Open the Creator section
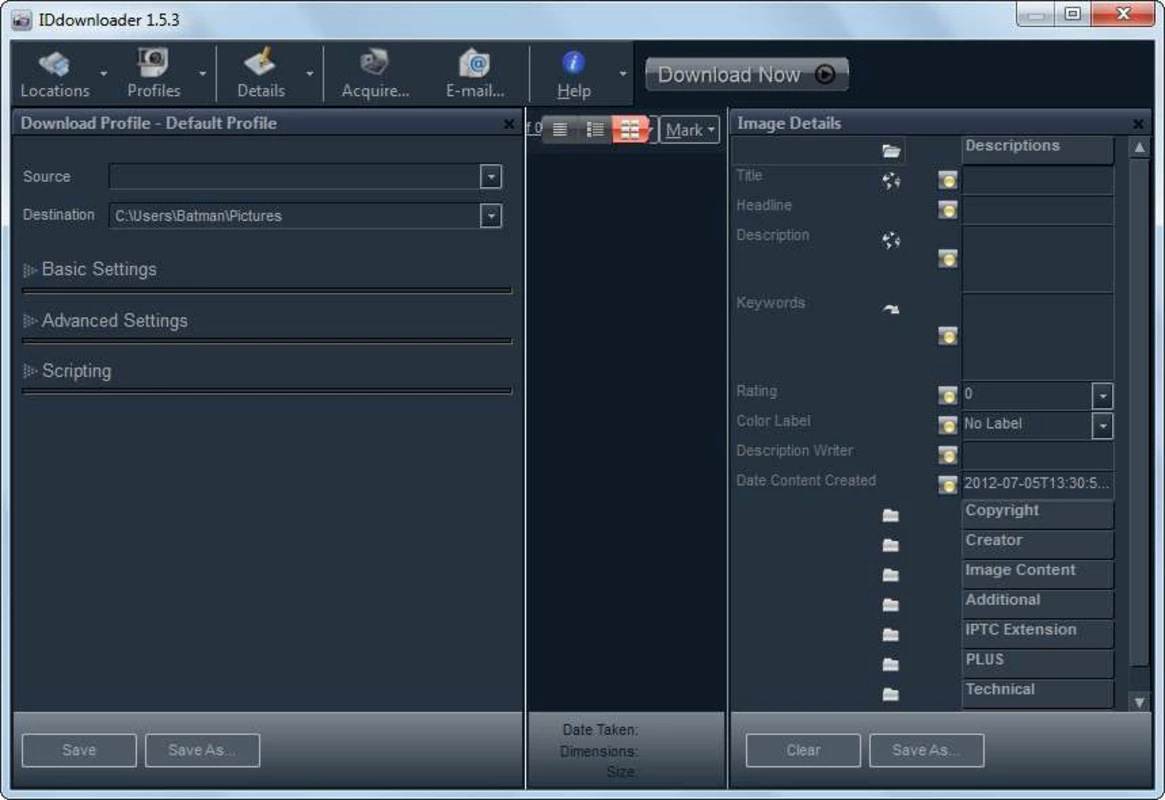This screenshot has width=1165, height=800. pyautogui.click(x=1038, y=543)
